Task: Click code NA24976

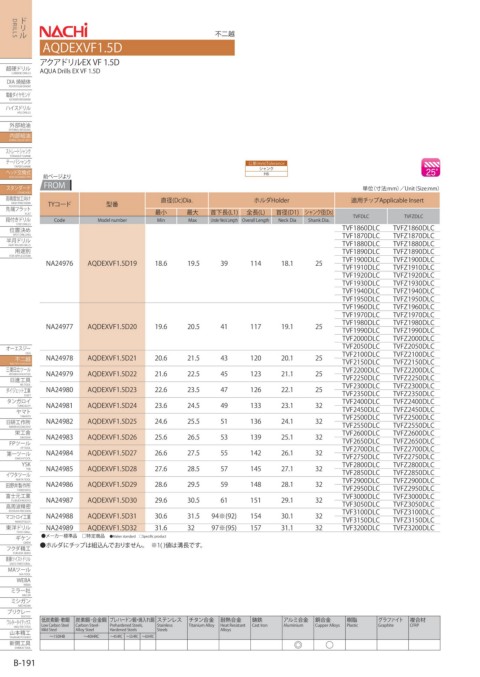Action: click(59, 263)
